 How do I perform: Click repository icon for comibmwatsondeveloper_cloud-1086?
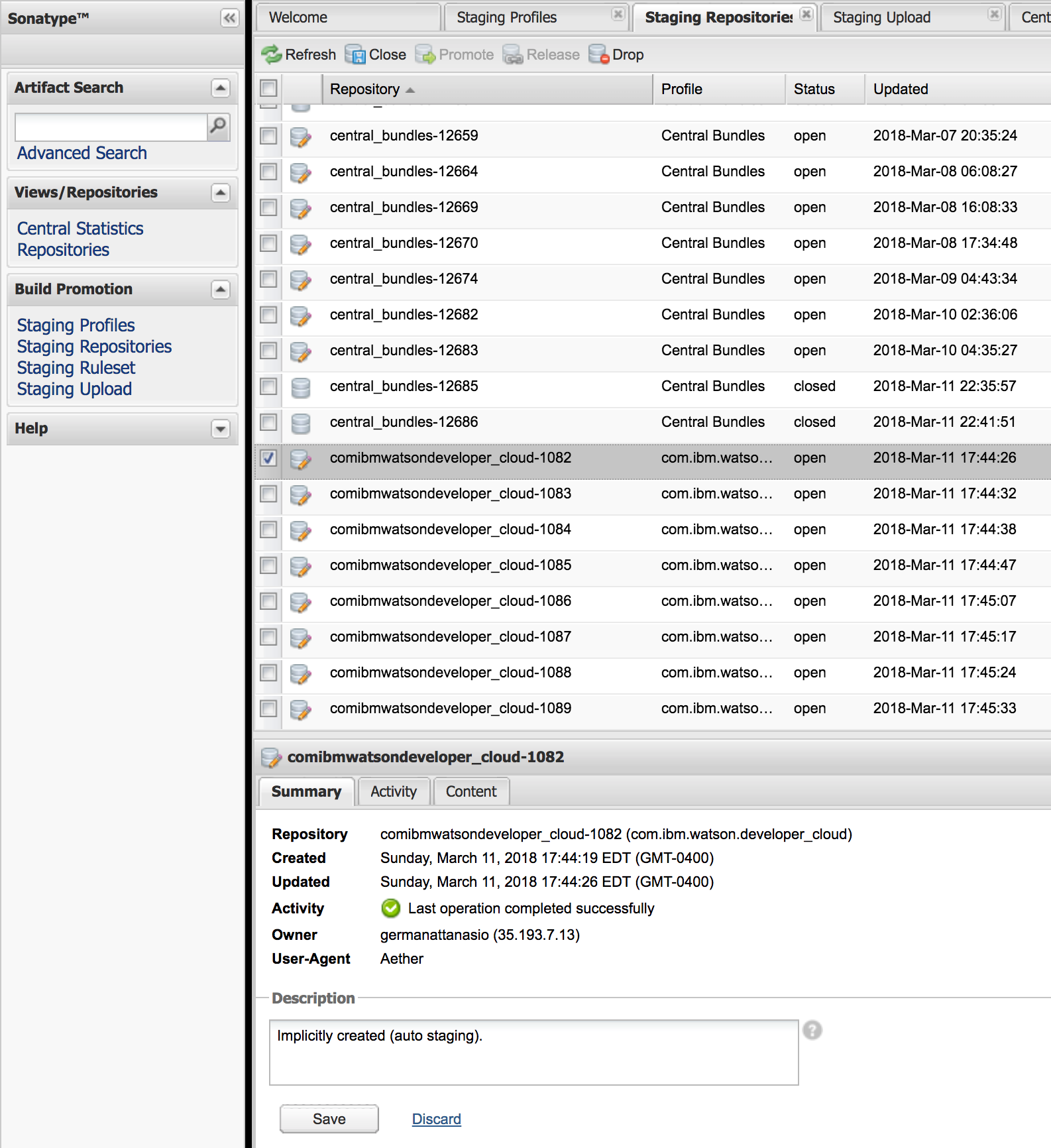tap(301, 602)
